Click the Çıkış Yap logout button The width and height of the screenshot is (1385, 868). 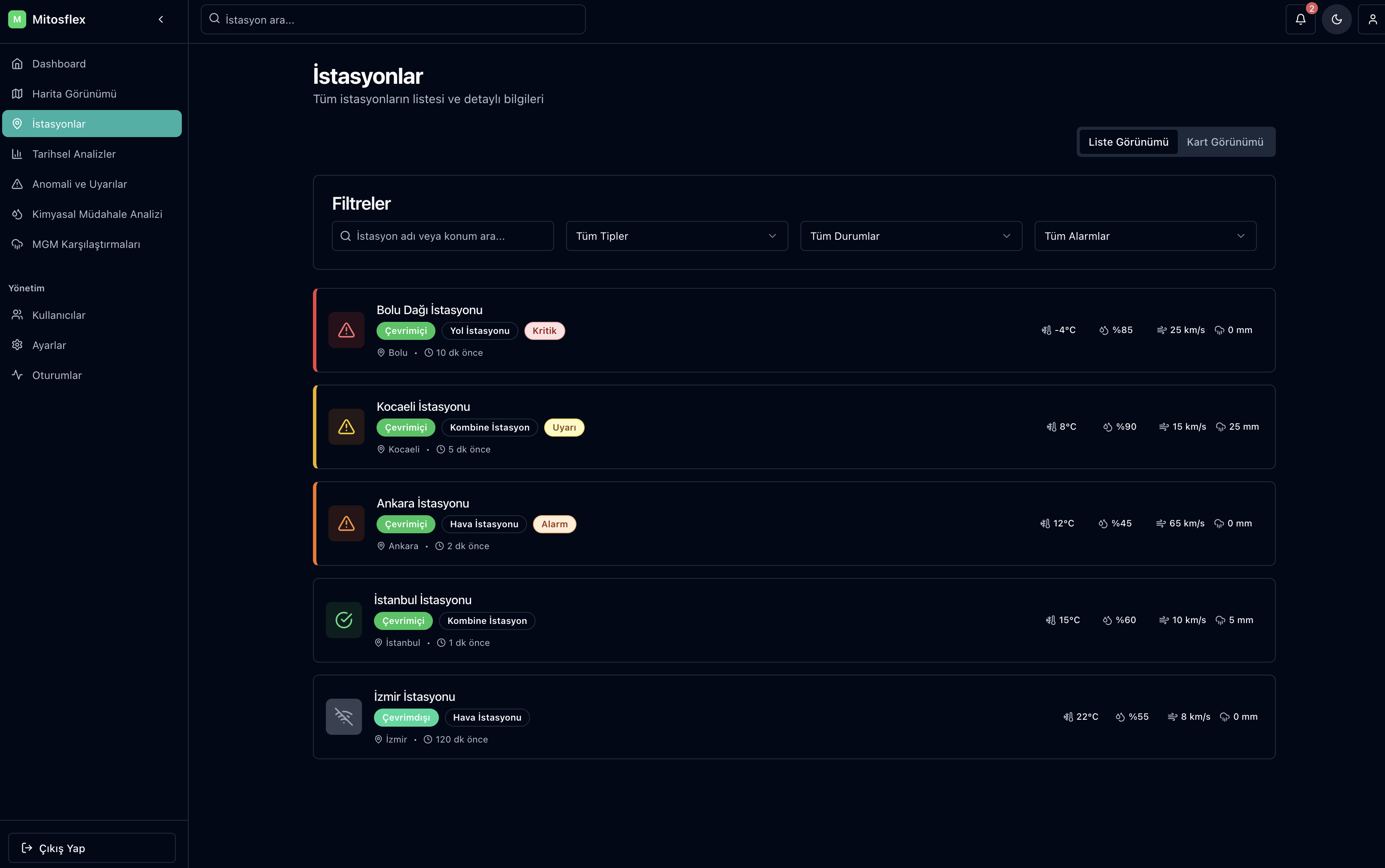tap(92, 848)
